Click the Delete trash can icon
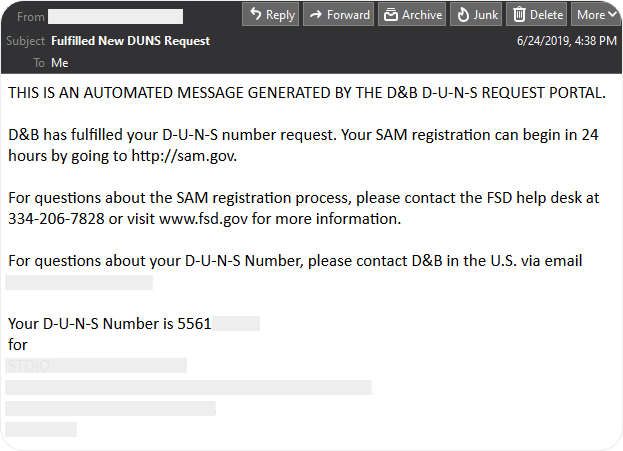The height and width of the screenshot is (451, 623). click(x=519, y=15)
